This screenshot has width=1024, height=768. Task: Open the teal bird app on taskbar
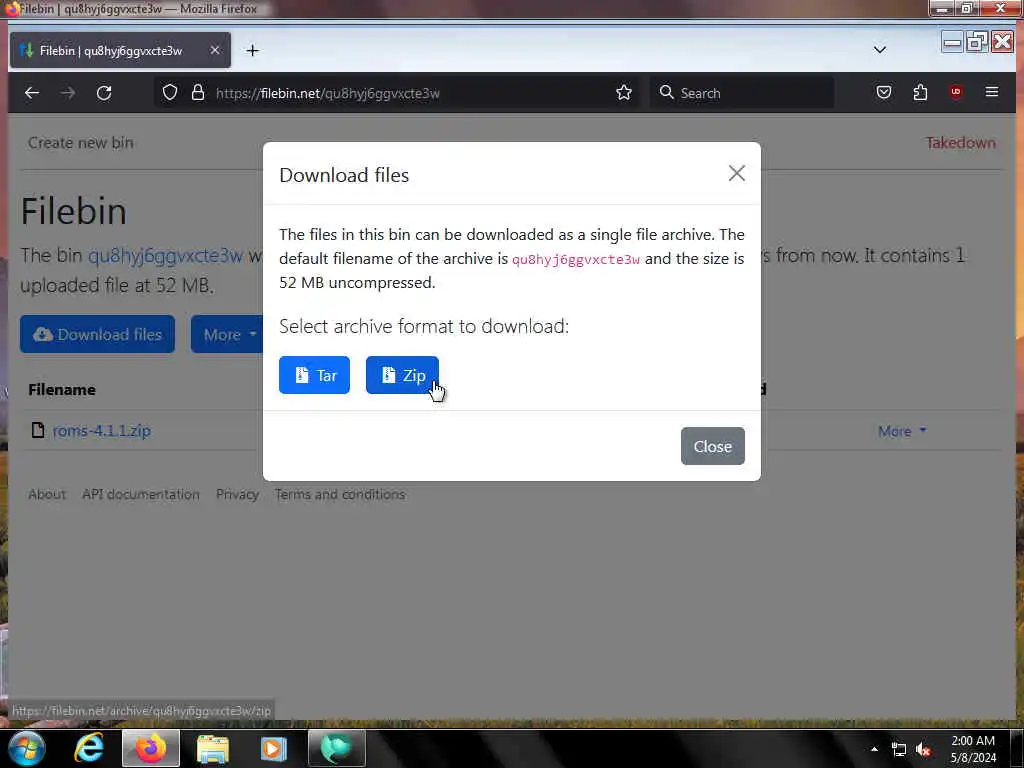click(x=336, y=748)
